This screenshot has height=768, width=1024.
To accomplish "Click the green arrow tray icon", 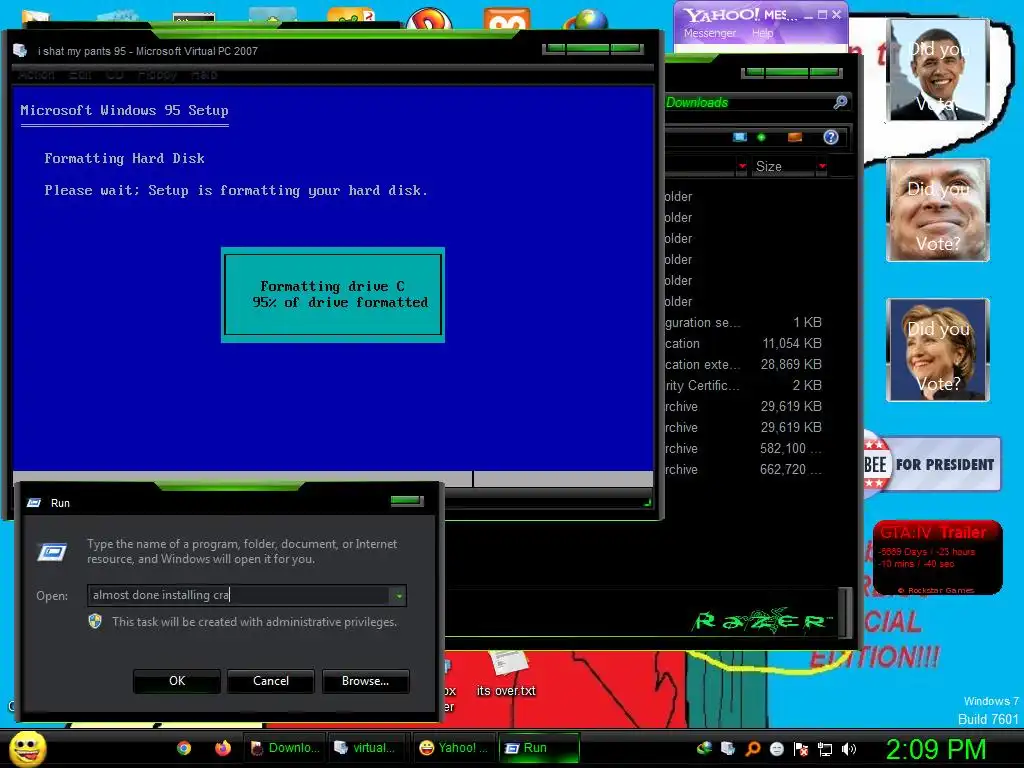I will 704,749.
